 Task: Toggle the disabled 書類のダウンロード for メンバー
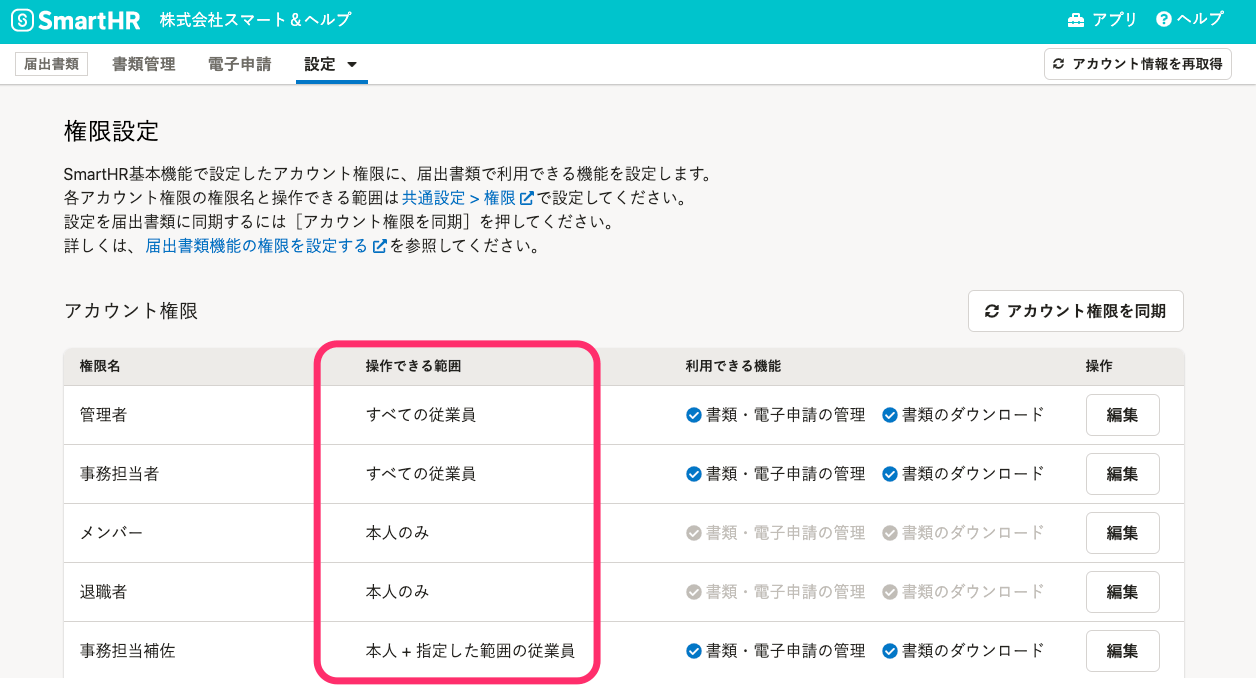(x=890, y=532)
